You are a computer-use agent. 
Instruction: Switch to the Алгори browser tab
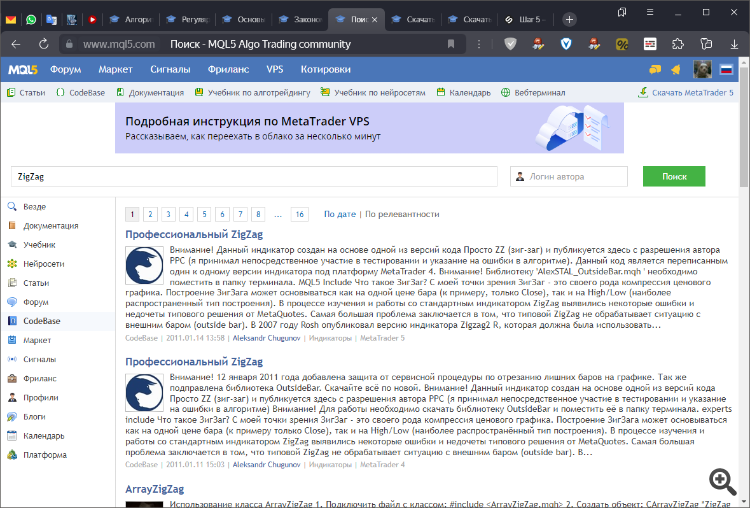(x=131, y=20)
